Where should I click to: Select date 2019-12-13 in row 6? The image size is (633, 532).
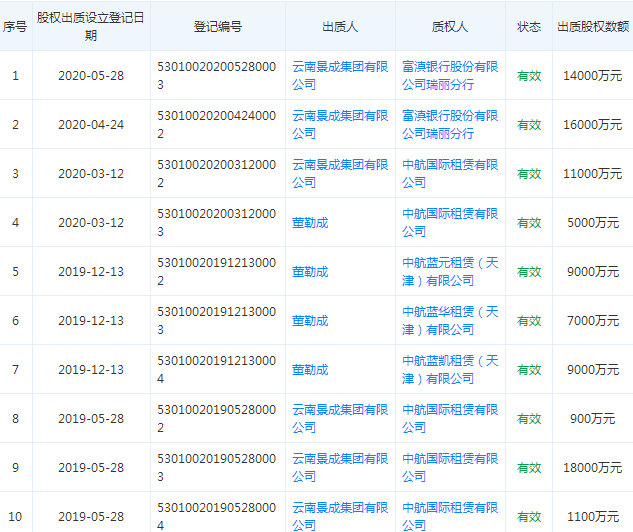[x=91, y=320]
